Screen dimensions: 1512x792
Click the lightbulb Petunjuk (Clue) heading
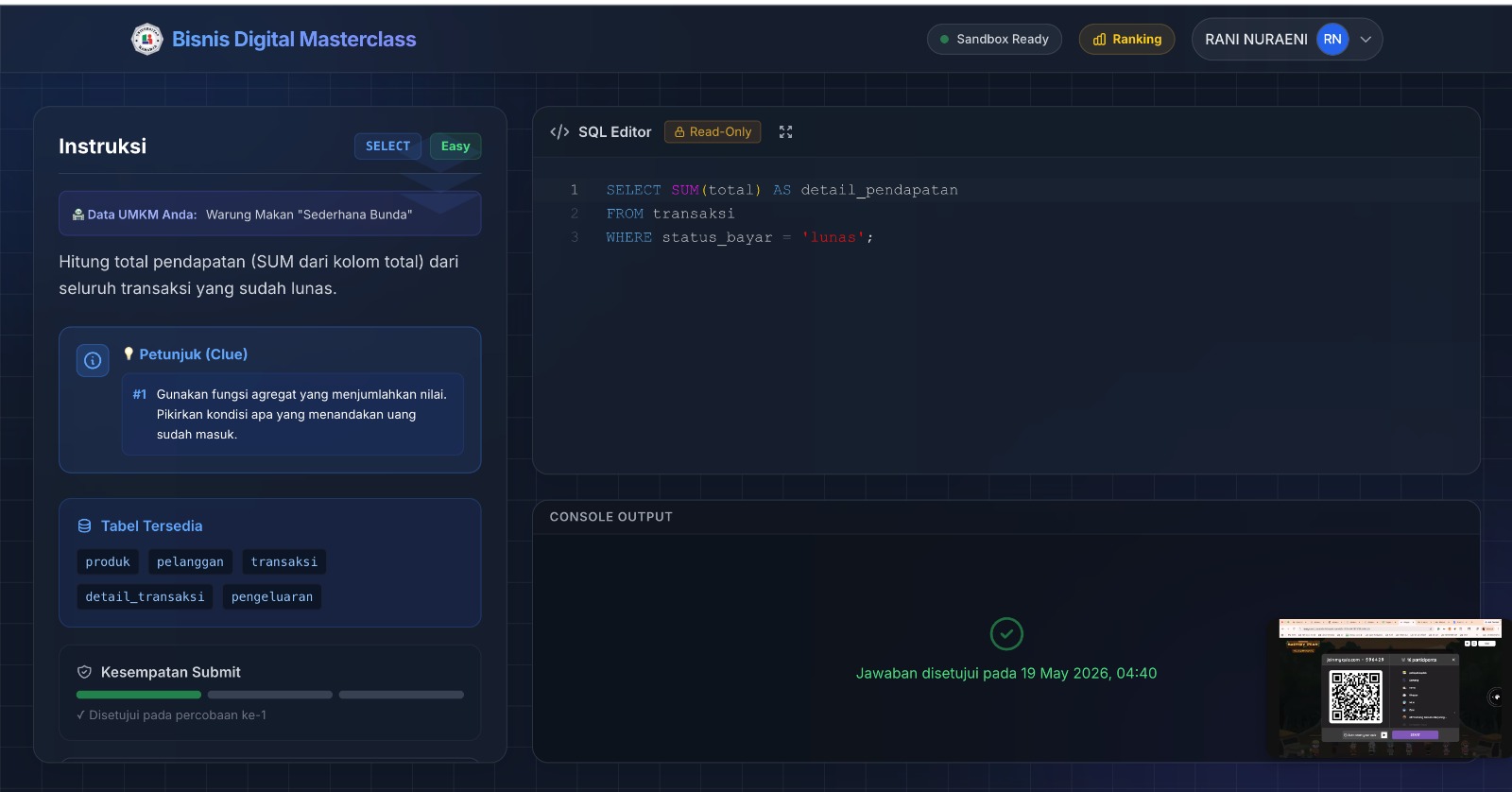(x=186, y=354)
